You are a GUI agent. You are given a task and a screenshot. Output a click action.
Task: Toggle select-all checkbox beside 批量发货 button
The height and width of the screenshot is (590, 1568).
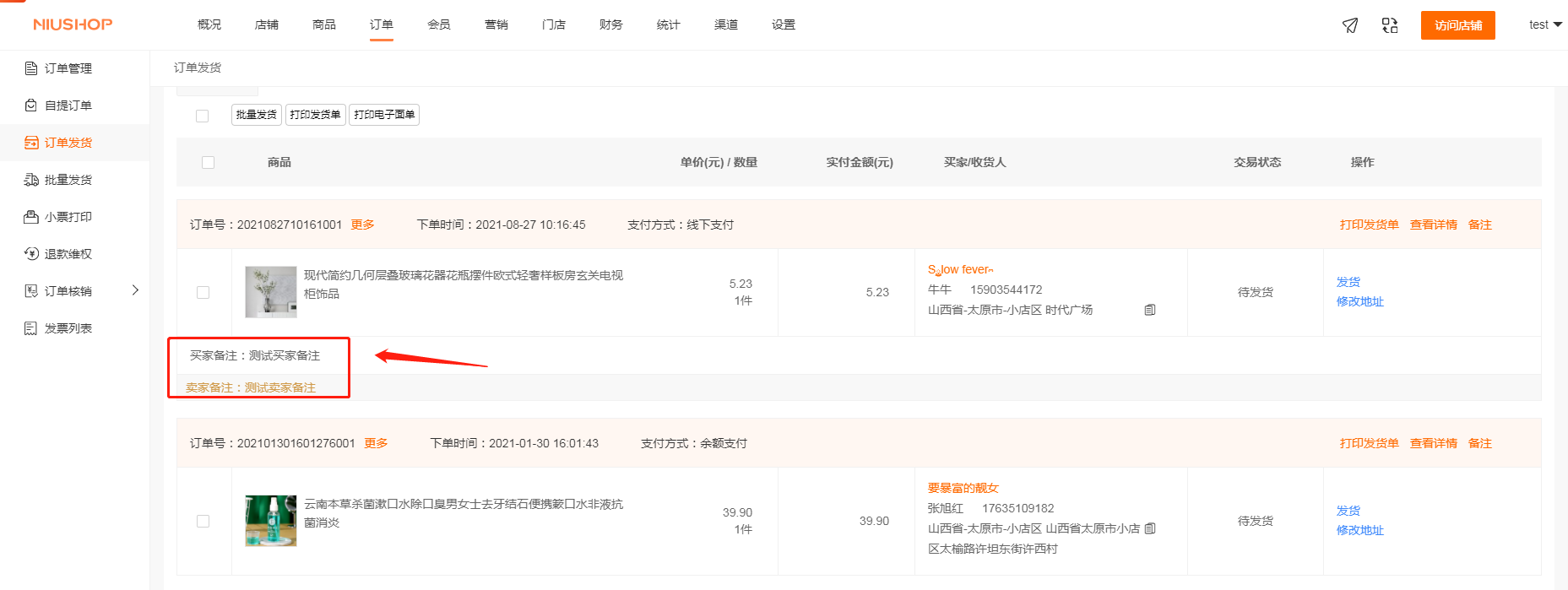point(202,116)
